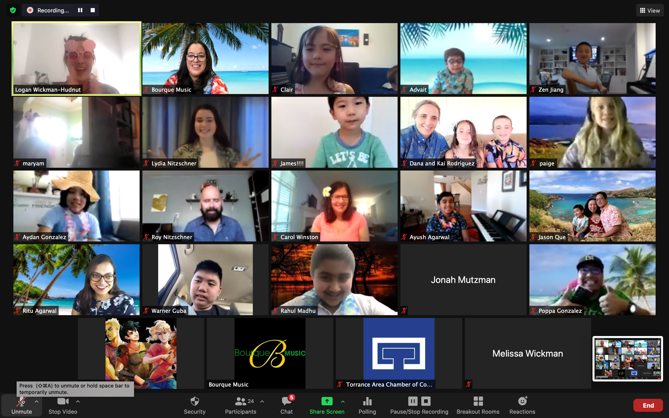This screenshot has height=418, width=669.
Task: Click Stop Video camera toggle
Action: [x=62, y=403]
